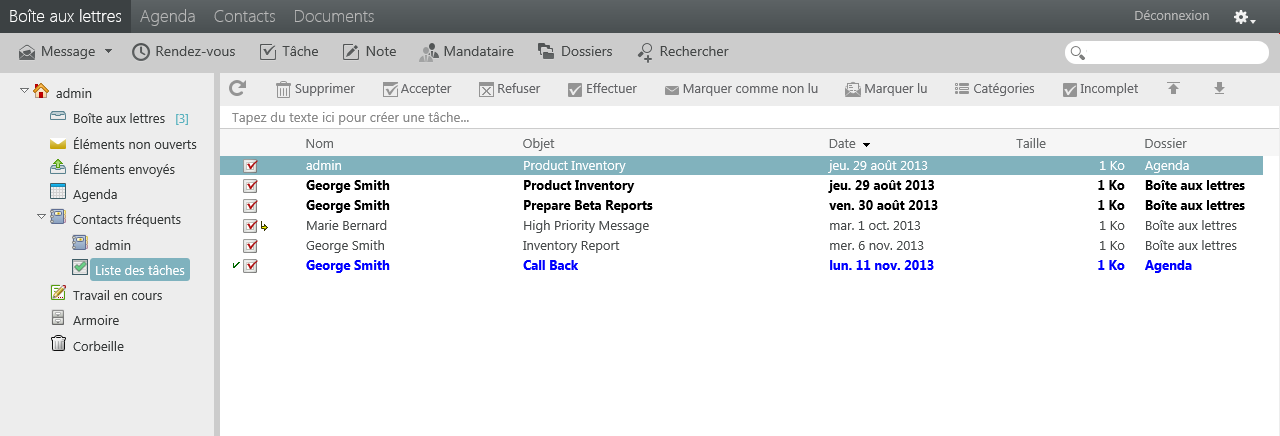Sort by the Date column header
Viewport: 1280px width, 436px height.
pyautogui.click(x=842, y=143)
